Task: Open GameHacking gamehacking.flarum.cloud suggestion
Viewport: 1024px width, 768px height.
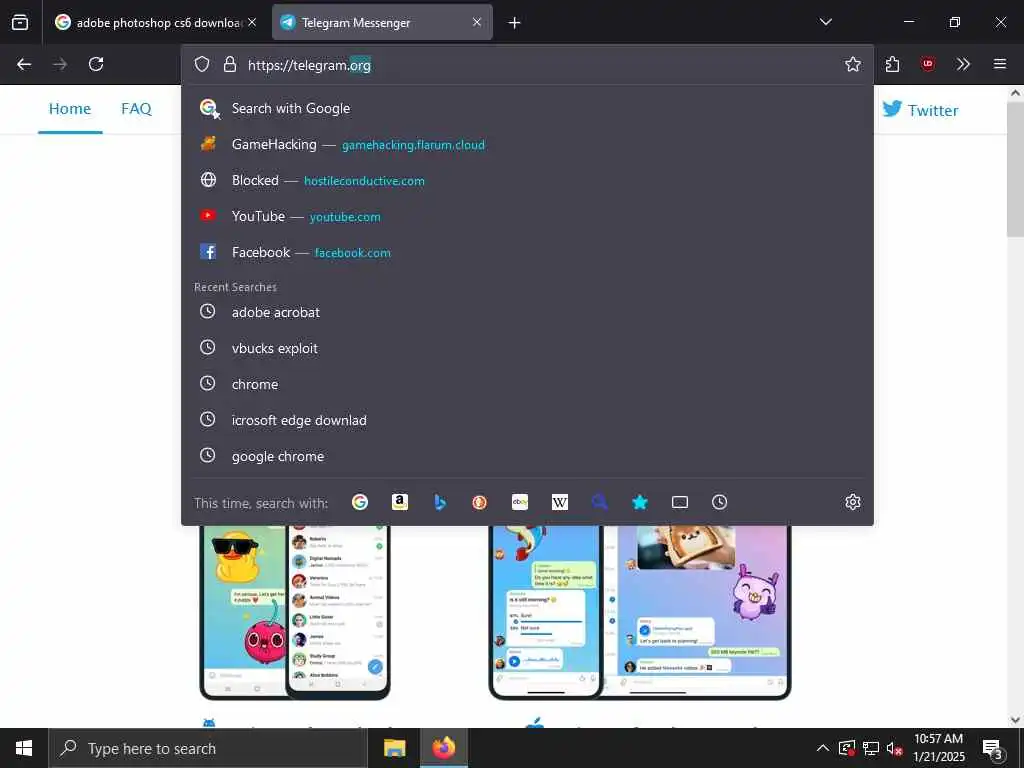Action: (x=527, y=144)
